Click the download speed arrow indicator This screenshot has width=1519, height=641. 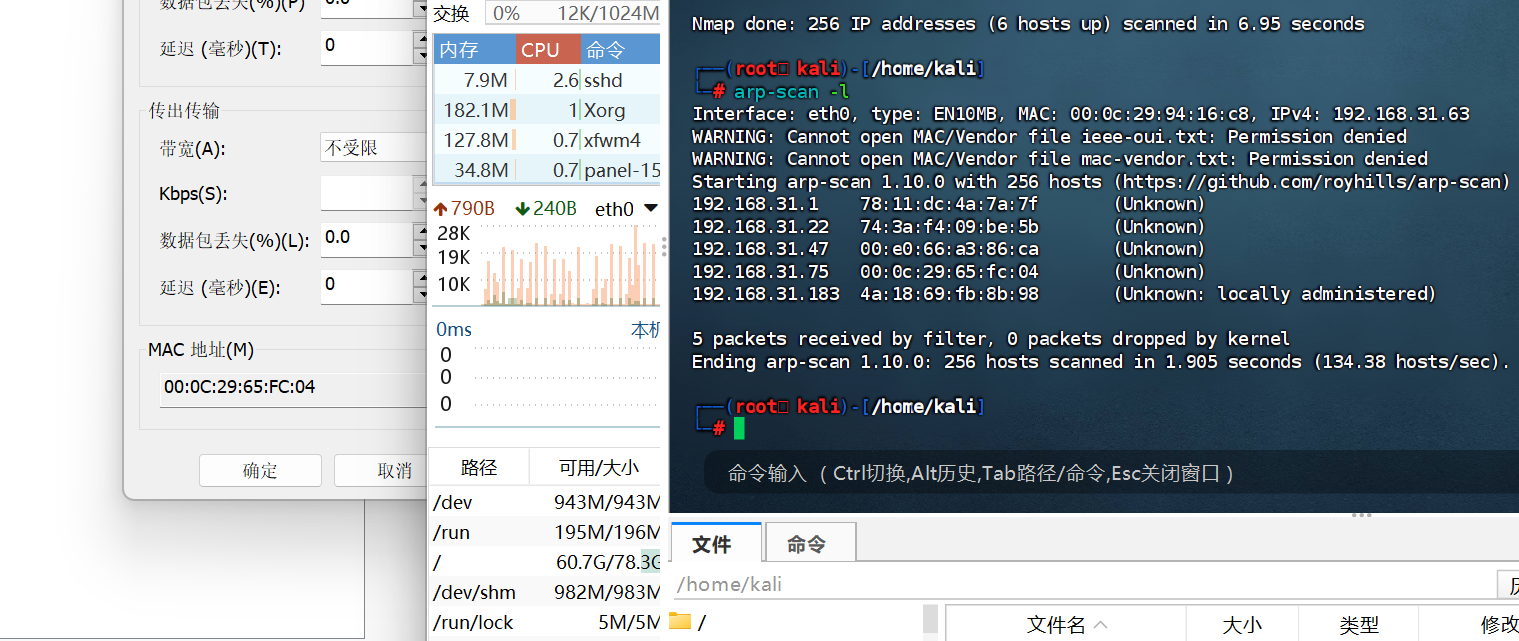point(522,209)
